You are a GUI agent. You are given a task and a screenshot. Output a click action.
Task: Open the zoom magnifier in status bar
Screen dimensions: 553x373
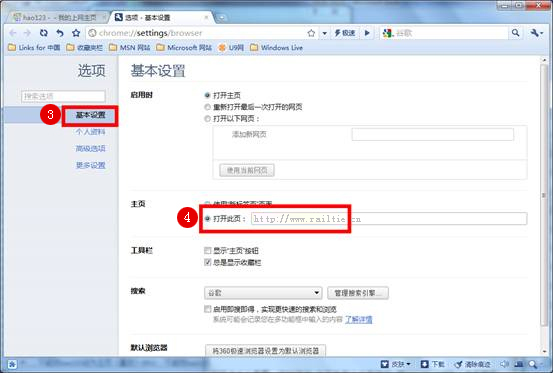(x=534, y=364)
